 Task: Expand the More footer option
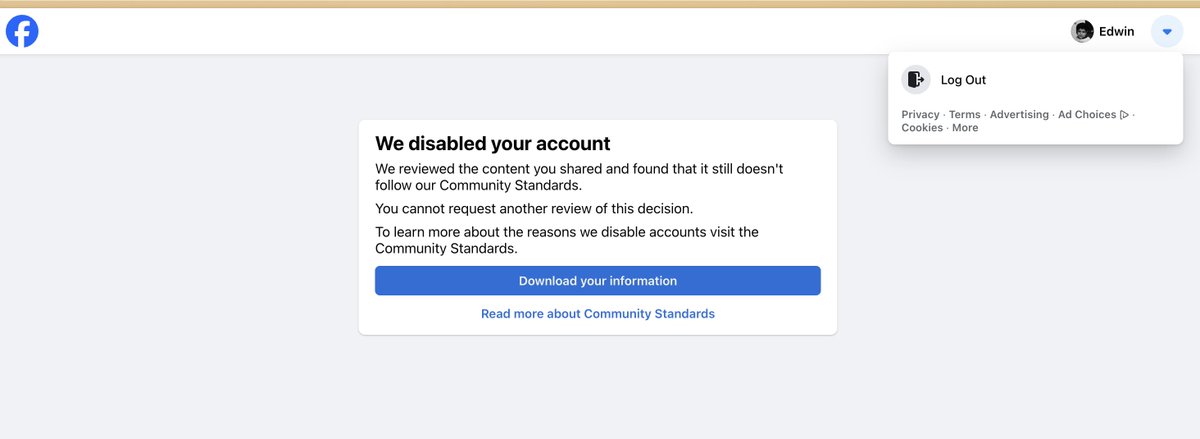965,128
